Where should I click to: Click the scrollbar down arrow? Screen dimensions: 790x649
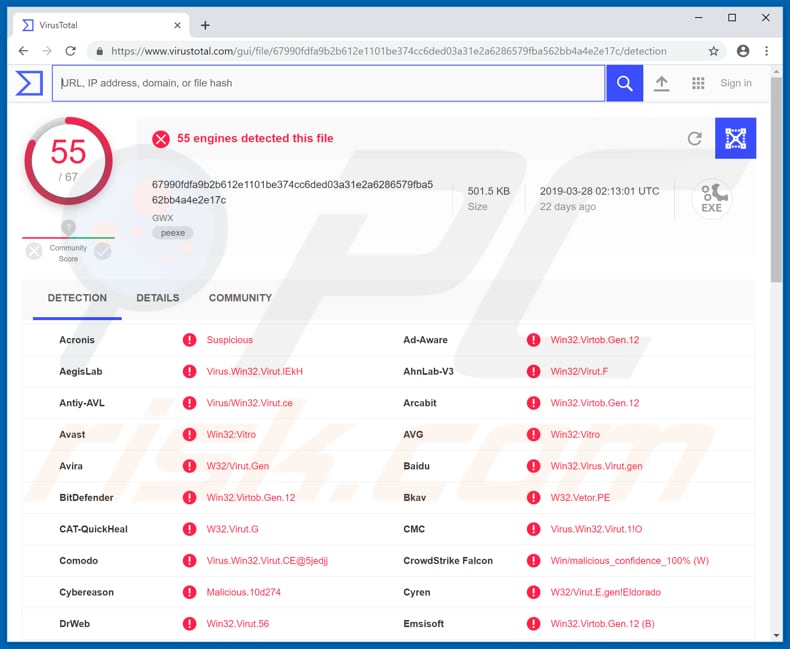pos(775,635)
